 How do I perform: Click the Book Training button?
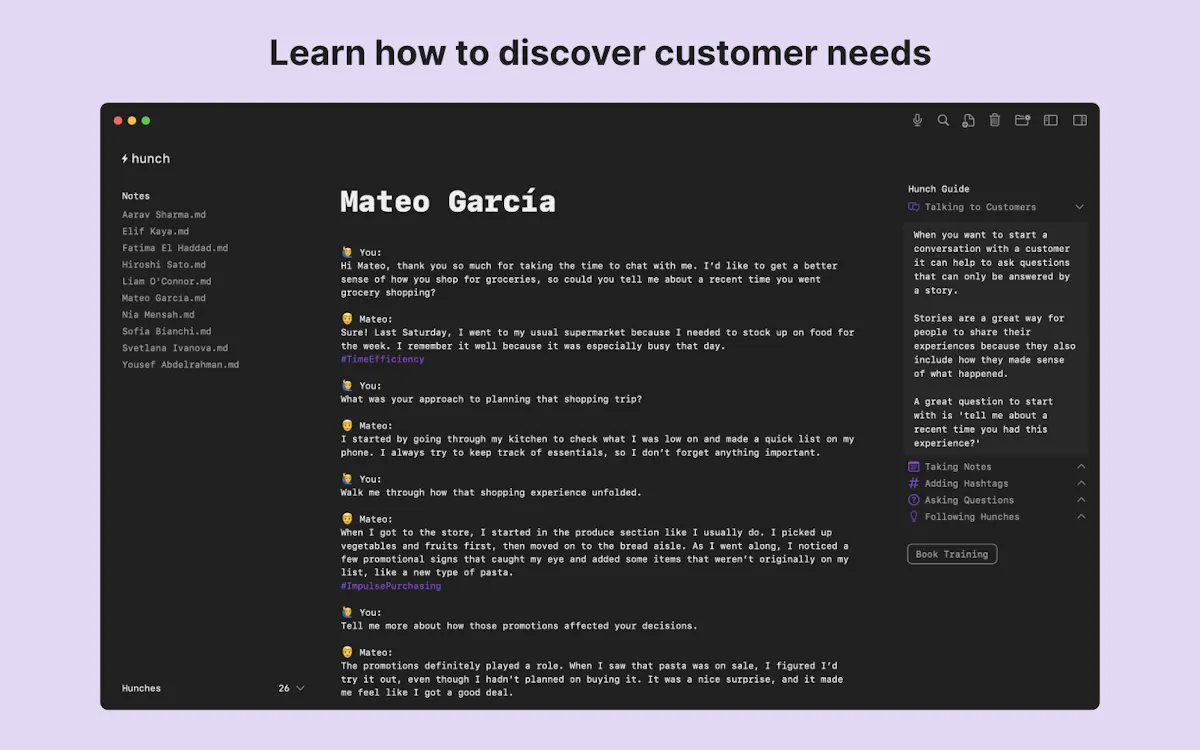point(952,554)
